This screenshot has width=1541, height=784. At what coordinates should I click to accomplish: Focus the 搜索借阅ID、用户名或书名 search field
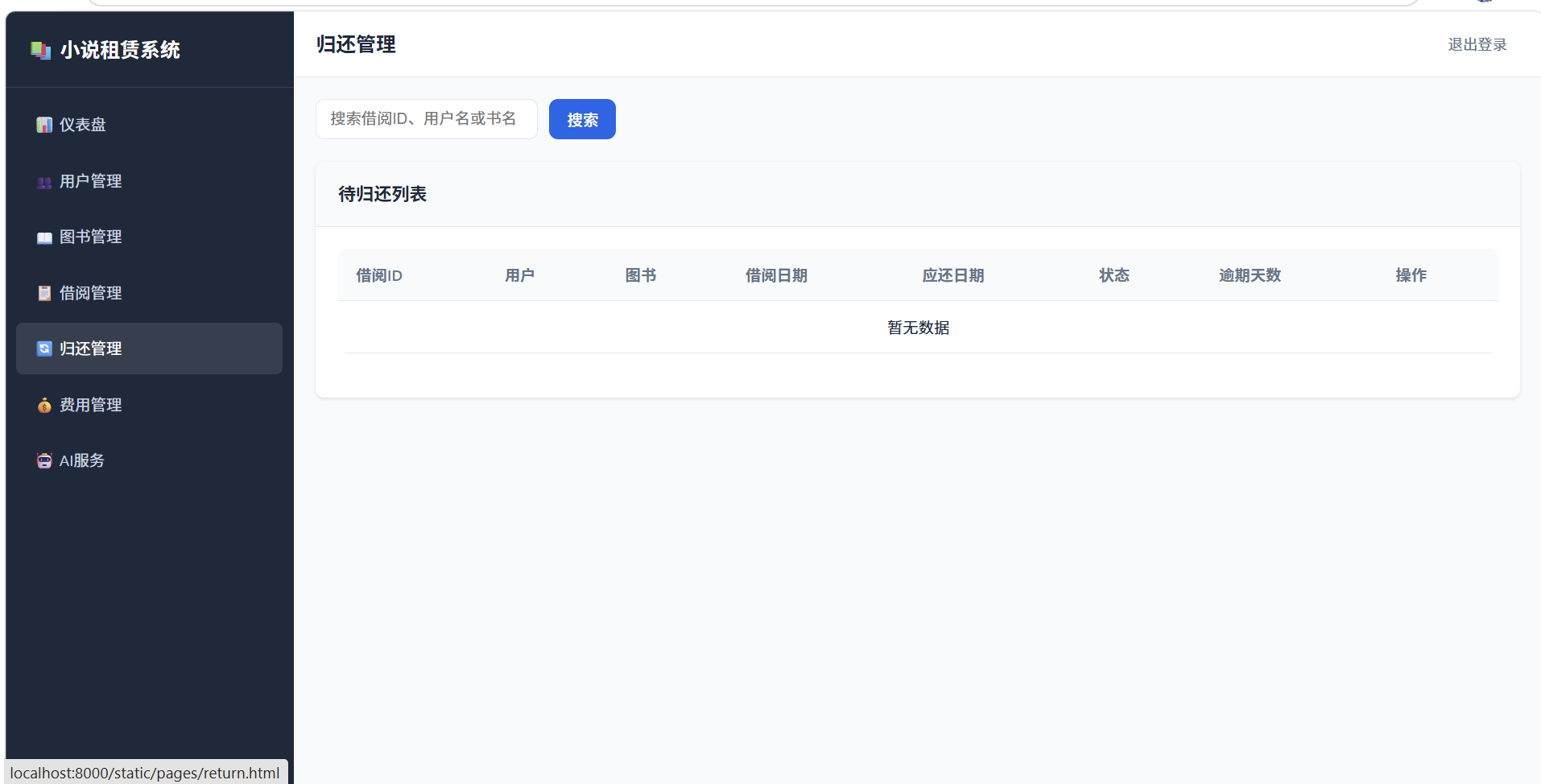427,119
